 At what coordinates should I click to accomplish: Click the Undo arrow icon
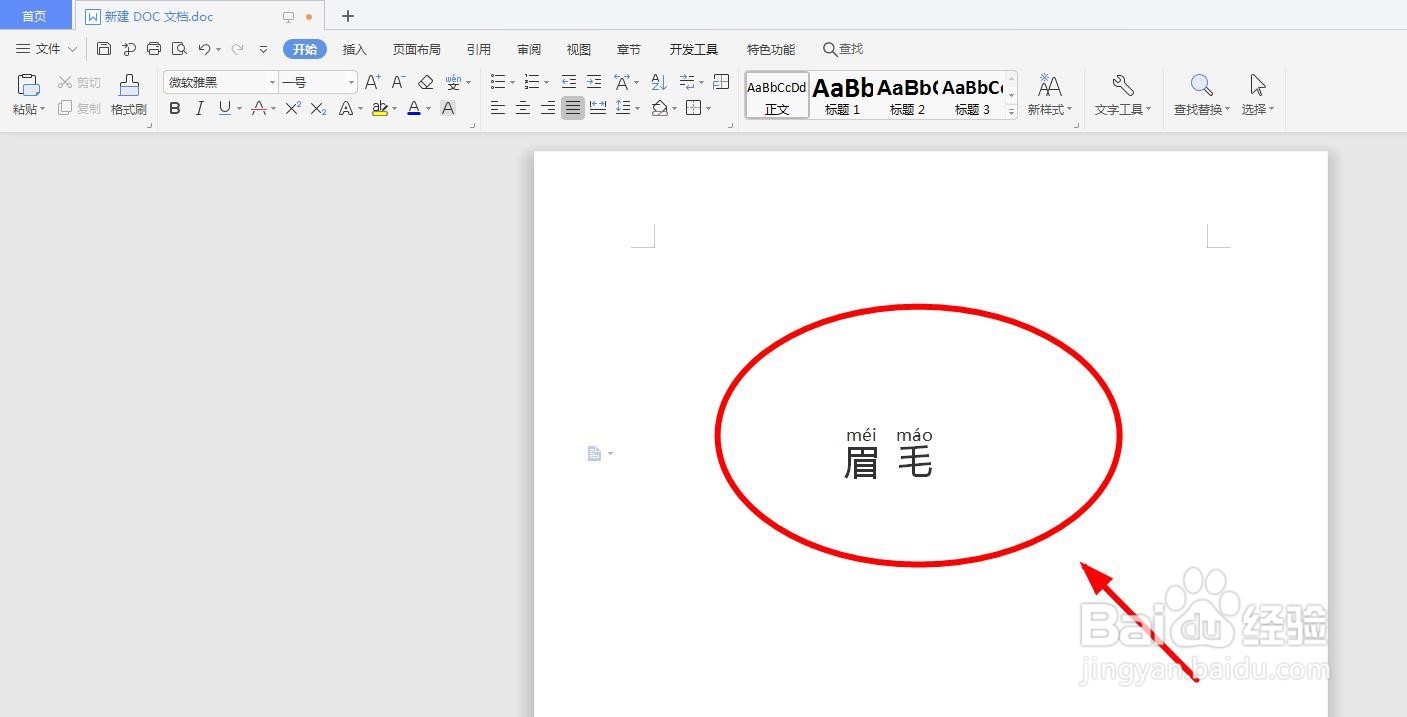click(204, 49)
